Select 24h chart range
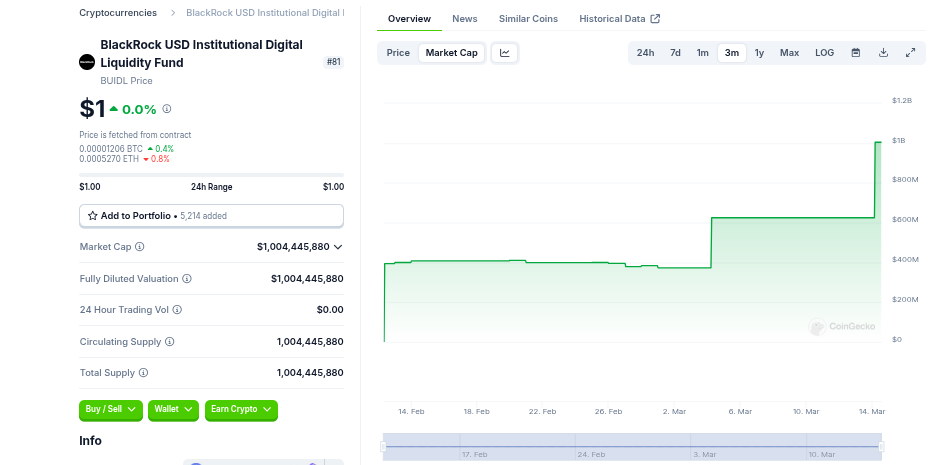 pyautogui.click(x=645, y=53)
